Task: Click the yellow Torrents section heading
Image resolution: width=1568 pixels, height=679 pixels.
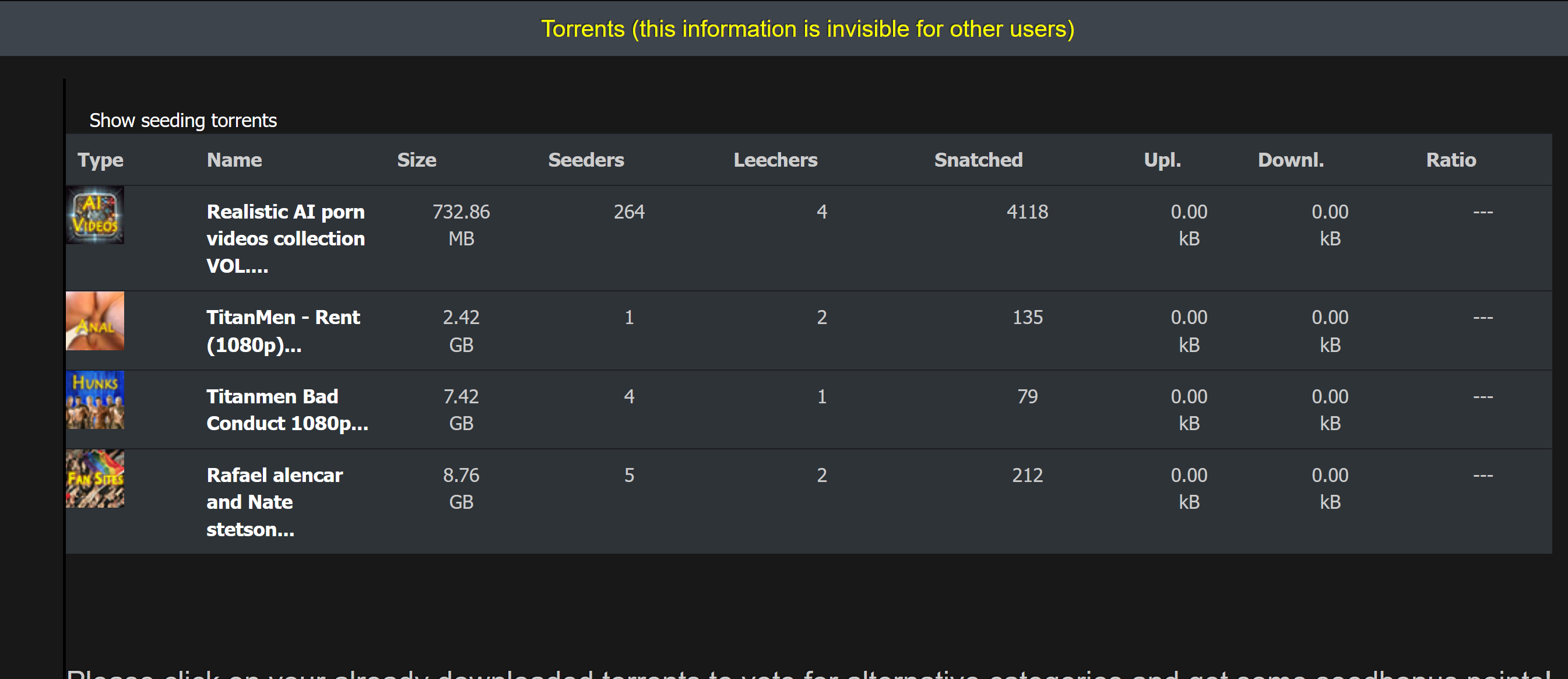Action: 807,29
